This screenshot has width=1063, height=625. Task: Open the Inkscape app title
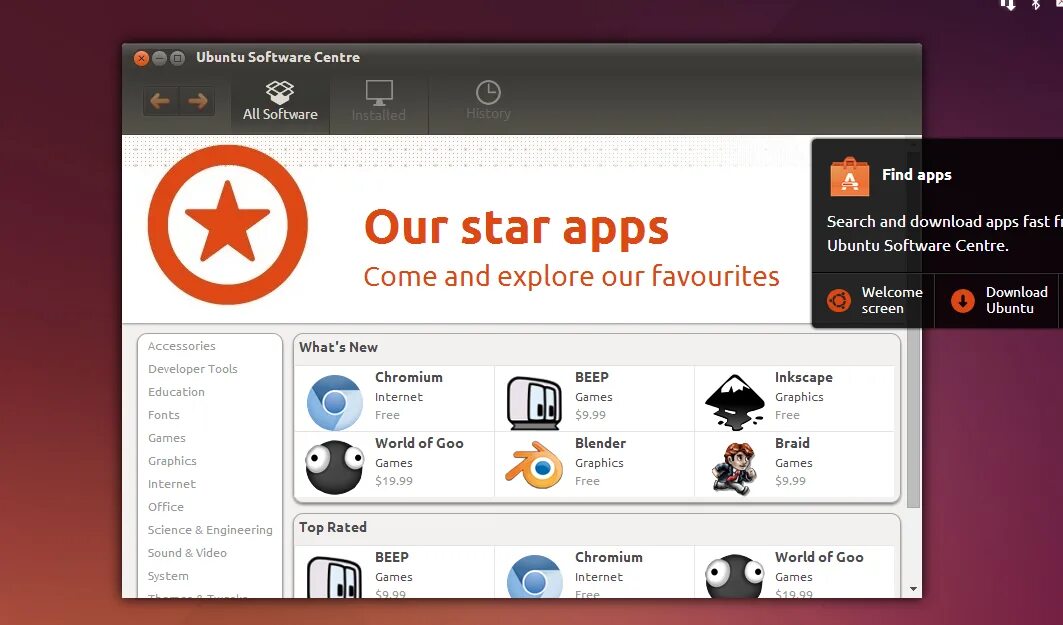804,377
